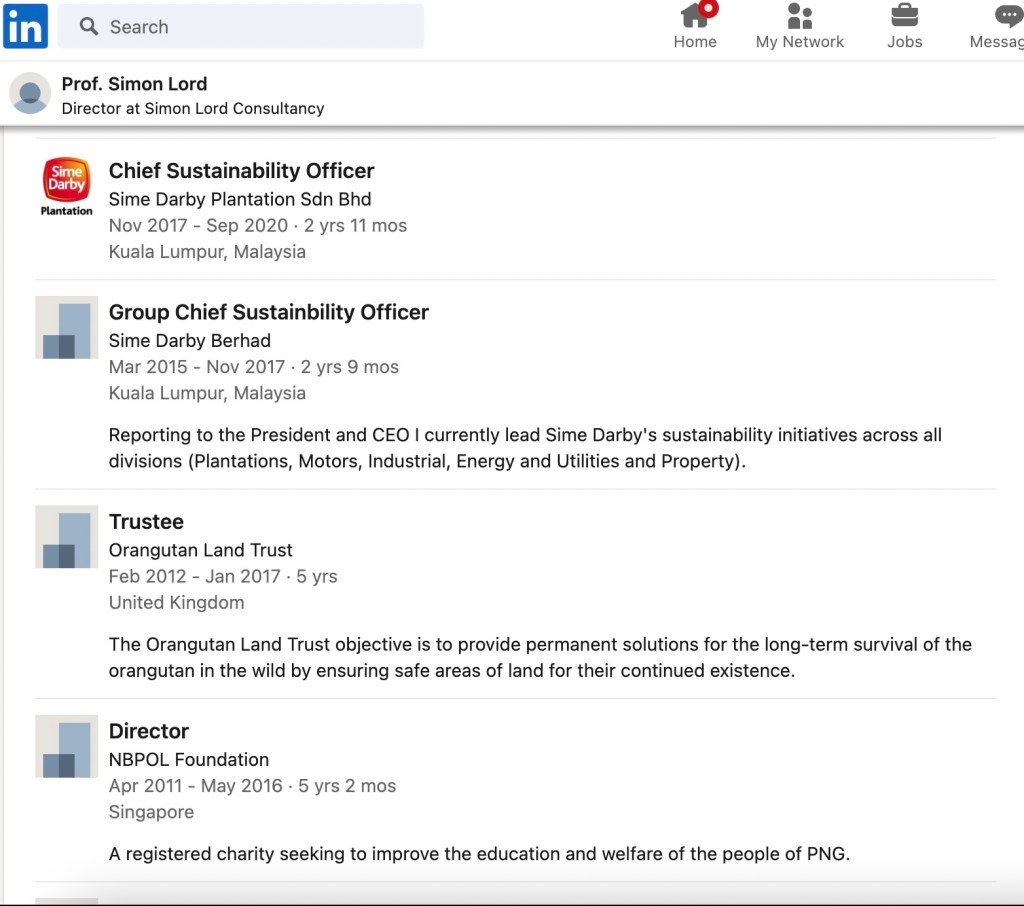Open the Jobs briefcase icon

[904, 17]
